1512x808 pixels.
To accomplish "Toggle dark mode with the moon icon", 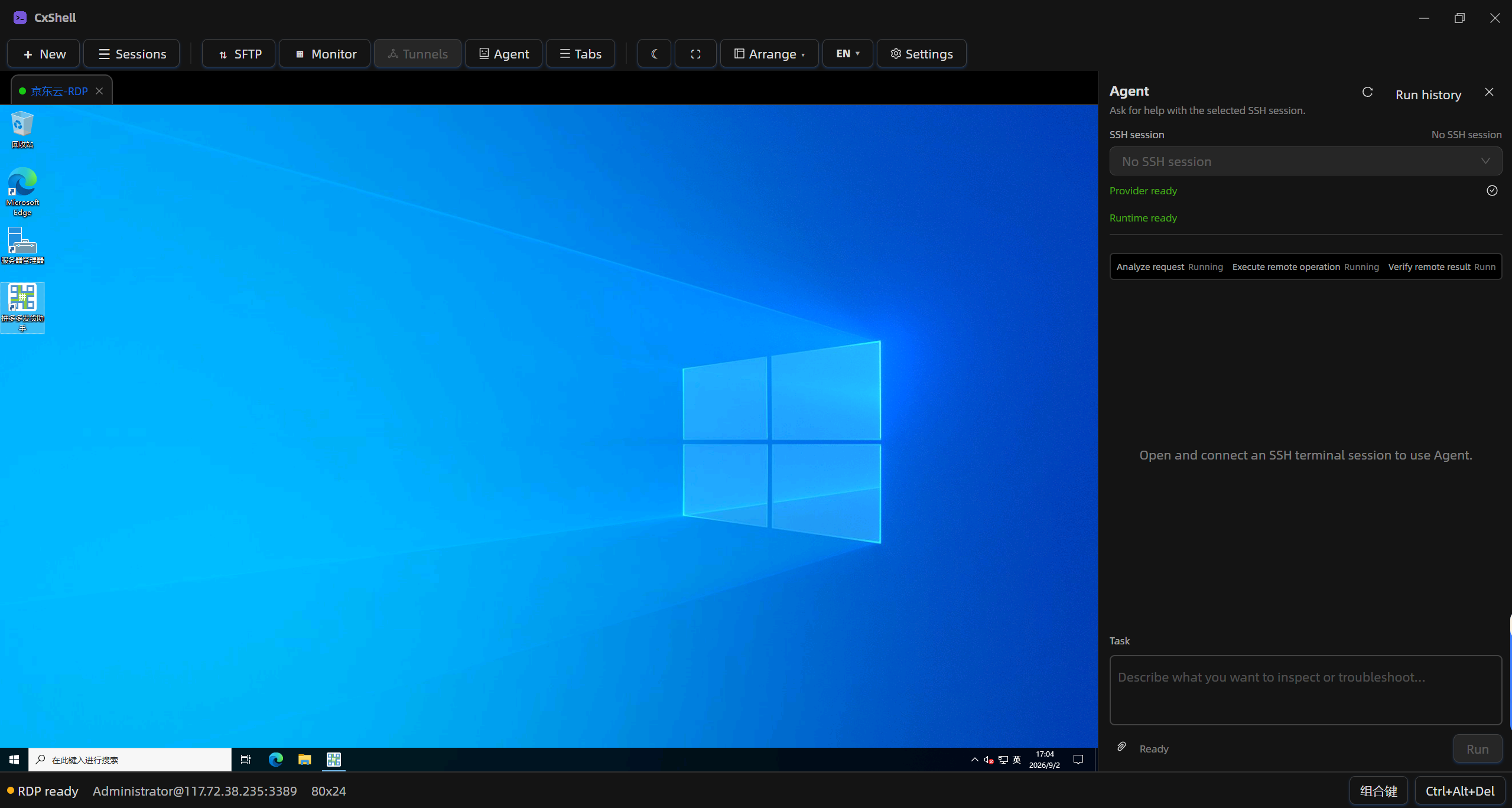I will click(654, 54).
